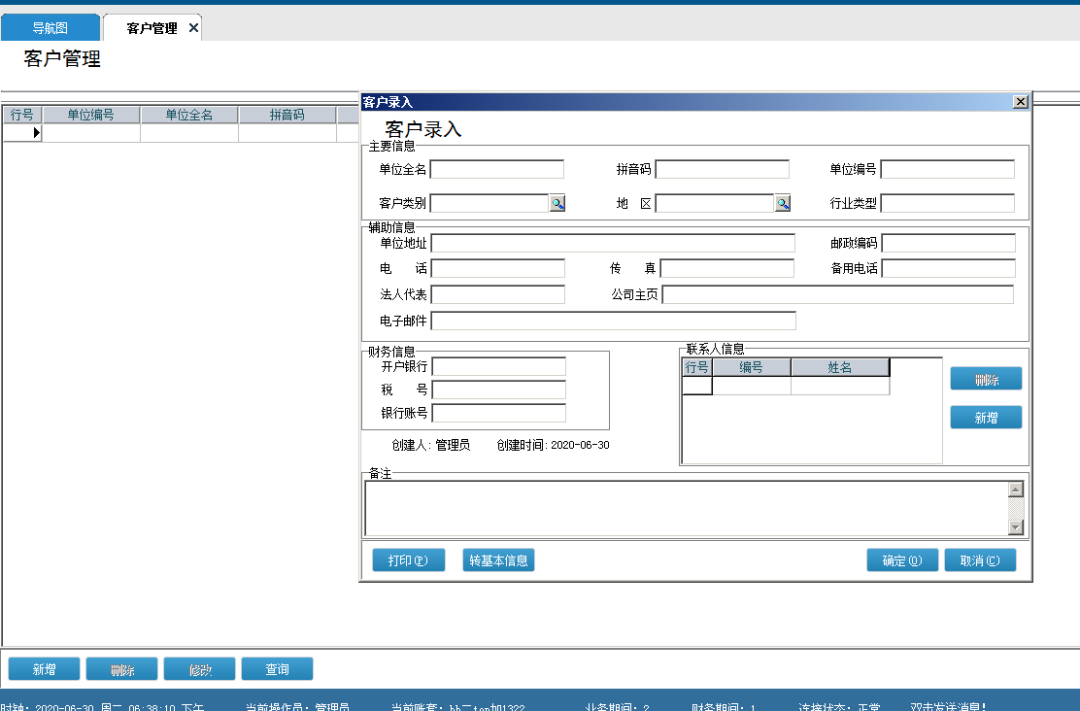Screen dimensions: 1080x711
Task: Click the 创建时间: 2020-06-30 text
Action: 553,445
